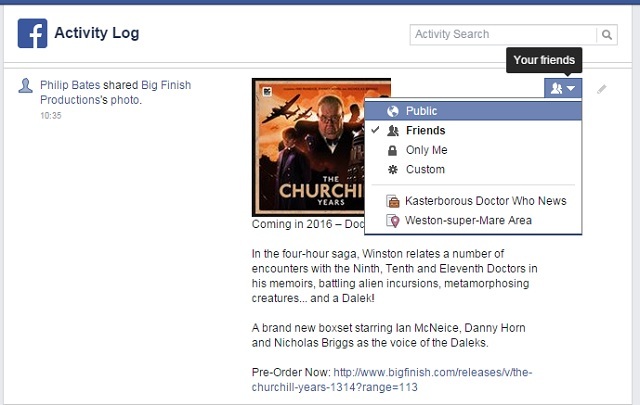Open the Custom audience option
640x405 pixels.
tap(473, 169)
